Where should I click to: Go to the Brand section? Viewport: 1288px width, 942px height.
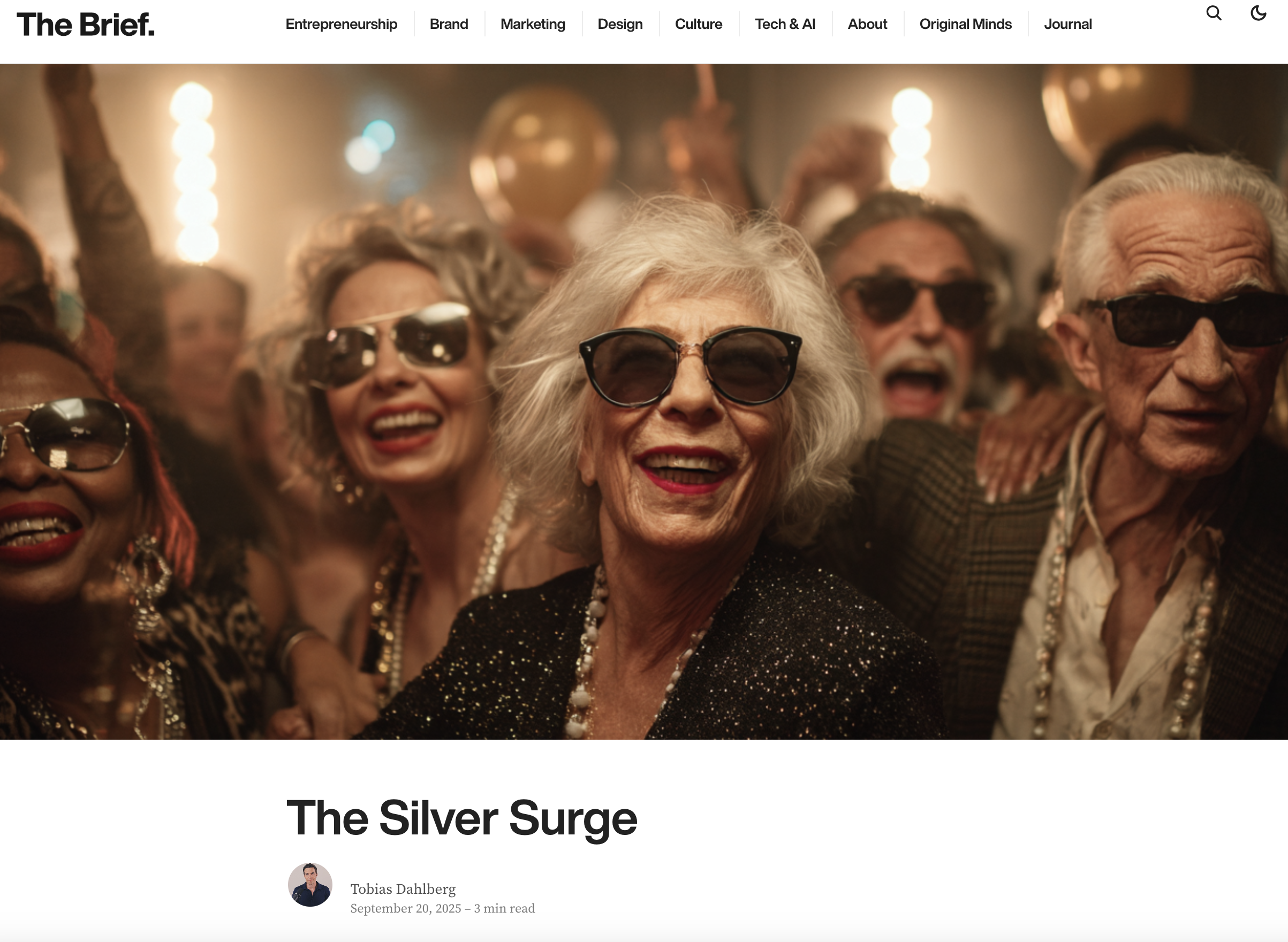[449, 24]
